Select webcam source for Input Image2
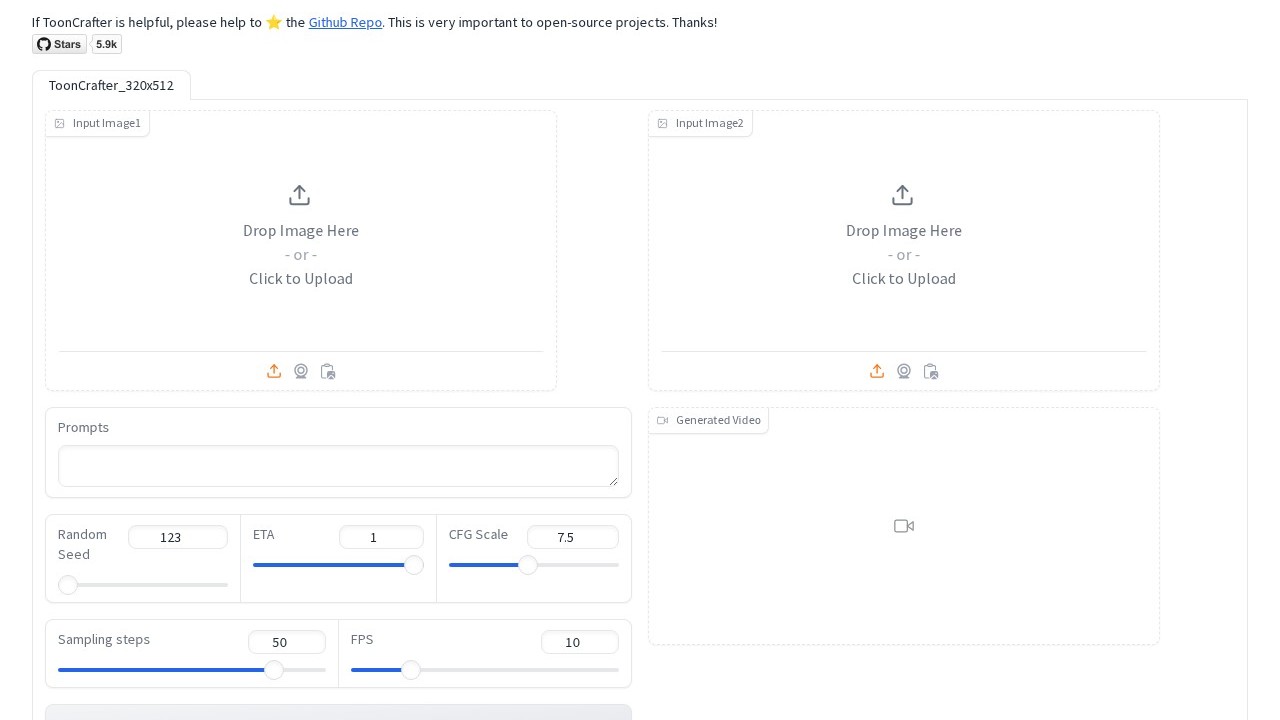 tap(904, 371)
